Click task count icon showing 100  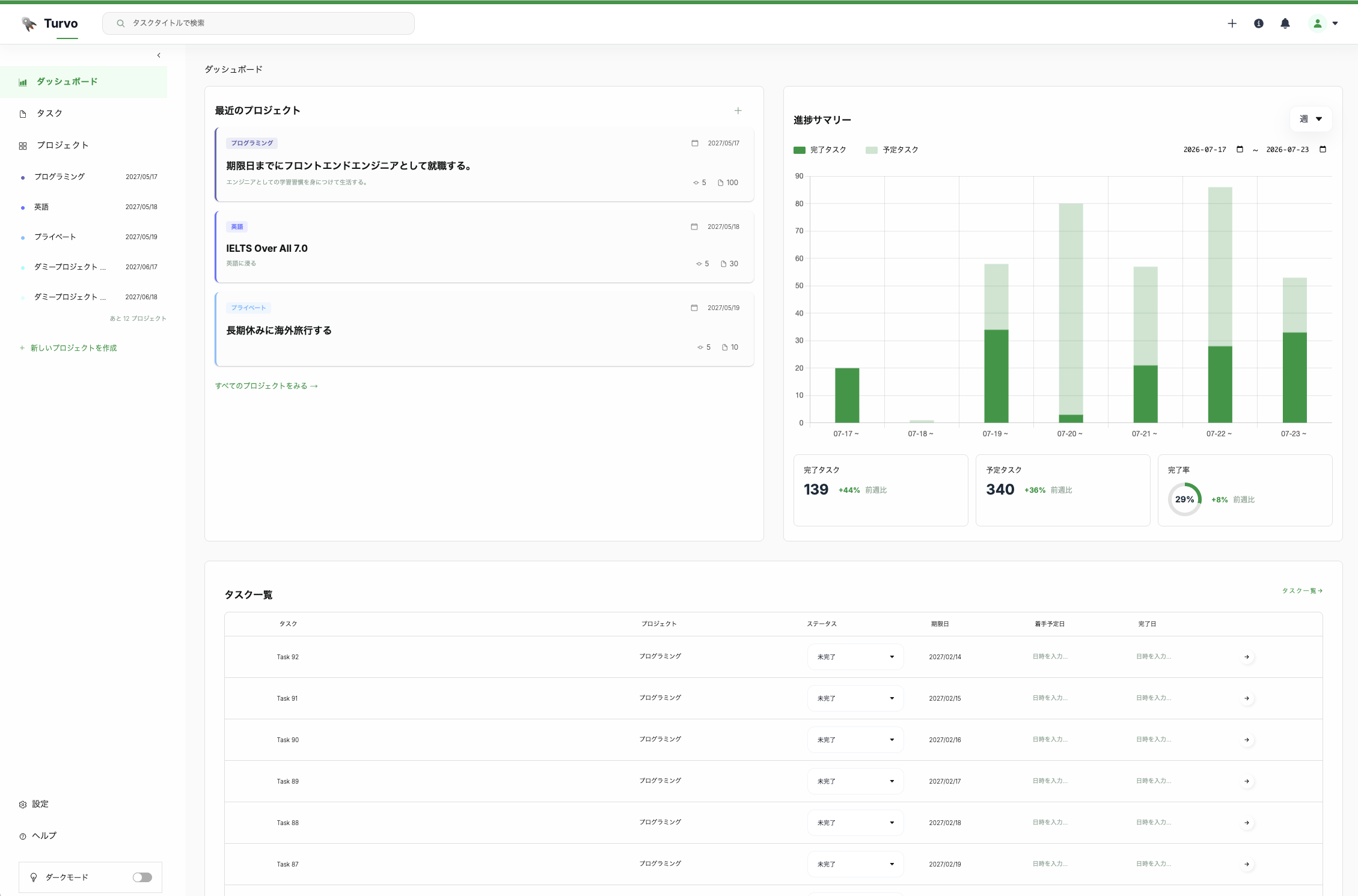[720, 183]
